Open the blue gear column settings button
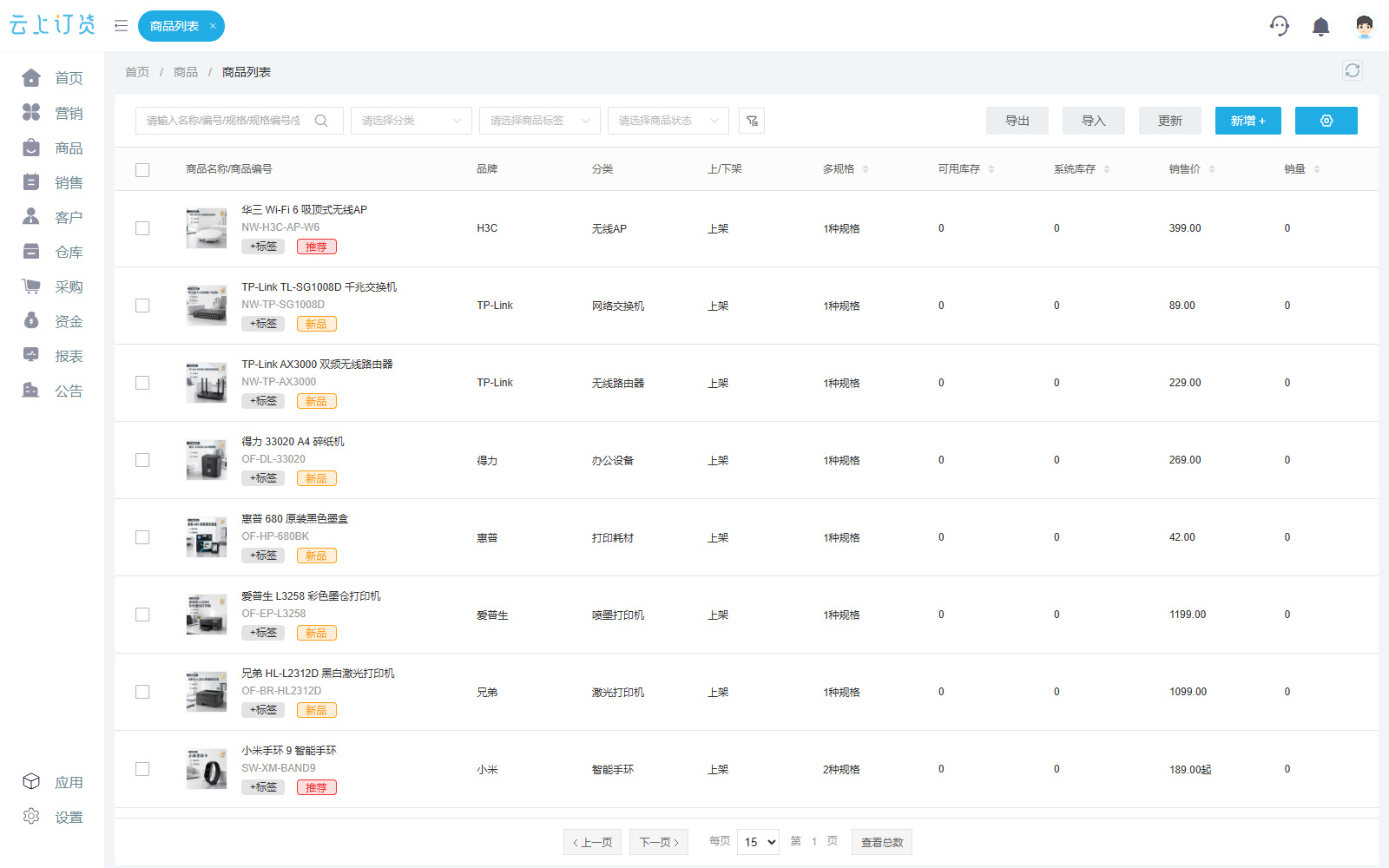The width and height of the screenshot is (1389, 868). coord(1326,121)
